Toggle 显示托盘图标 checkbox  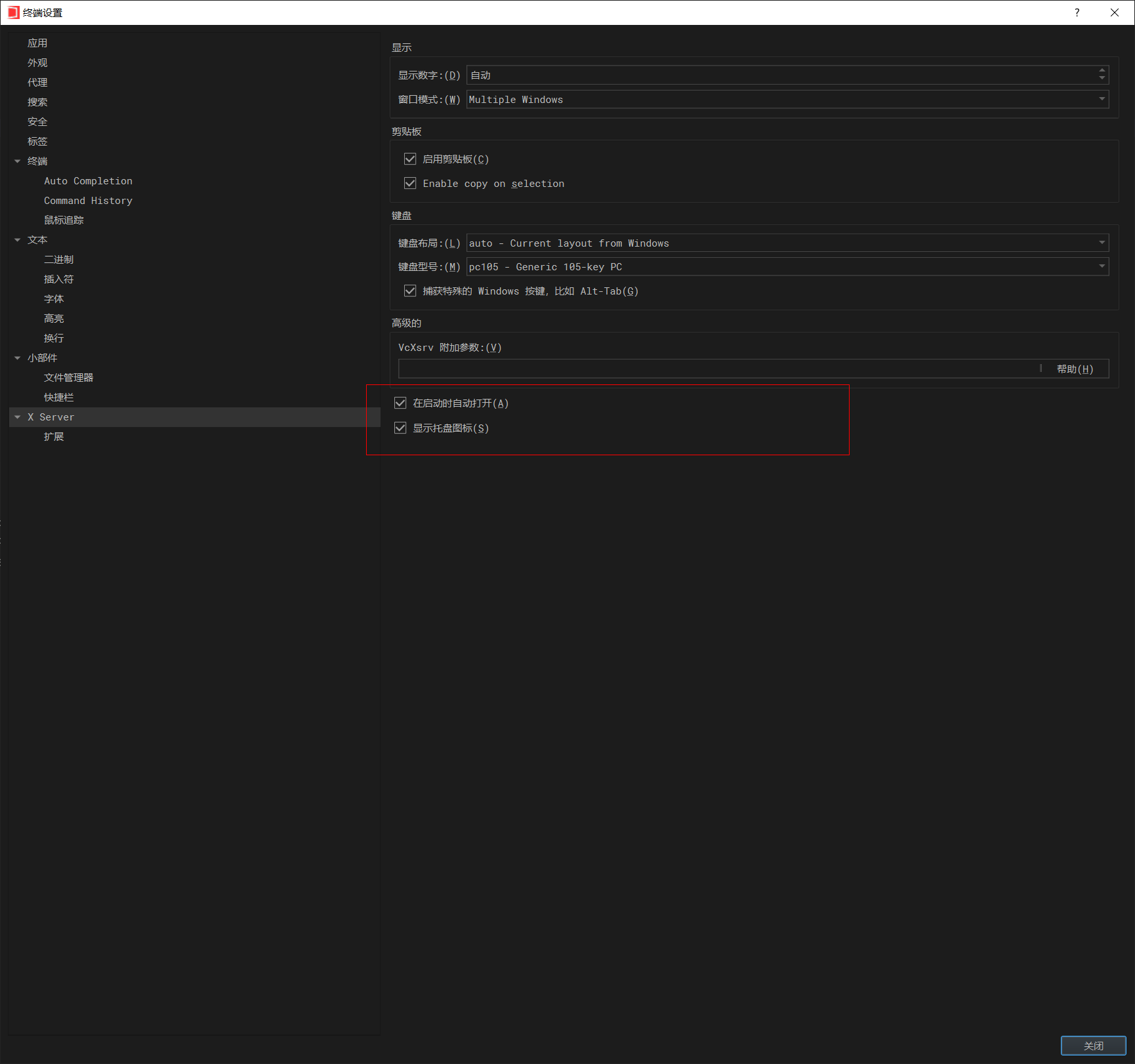coord(400,428)
